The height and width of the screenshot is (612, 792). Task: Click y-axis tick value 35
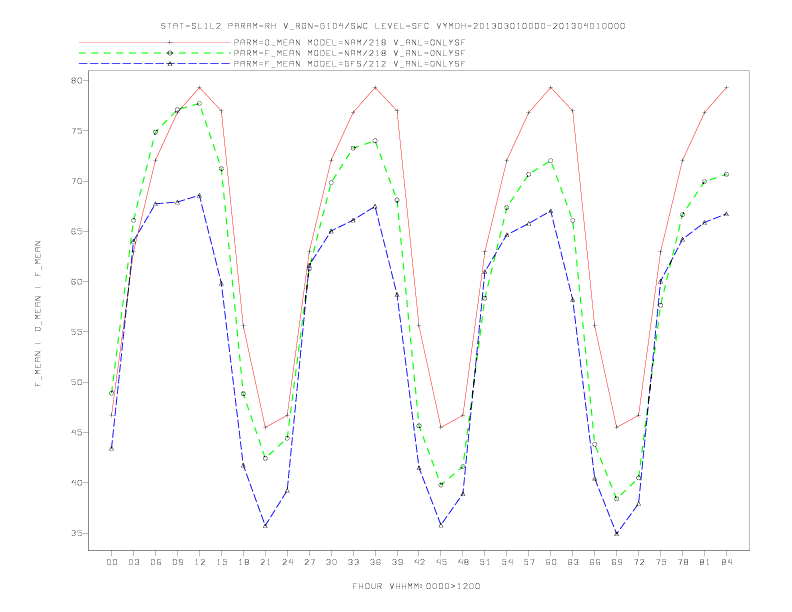pyautogui.click(x=76, y=533)
